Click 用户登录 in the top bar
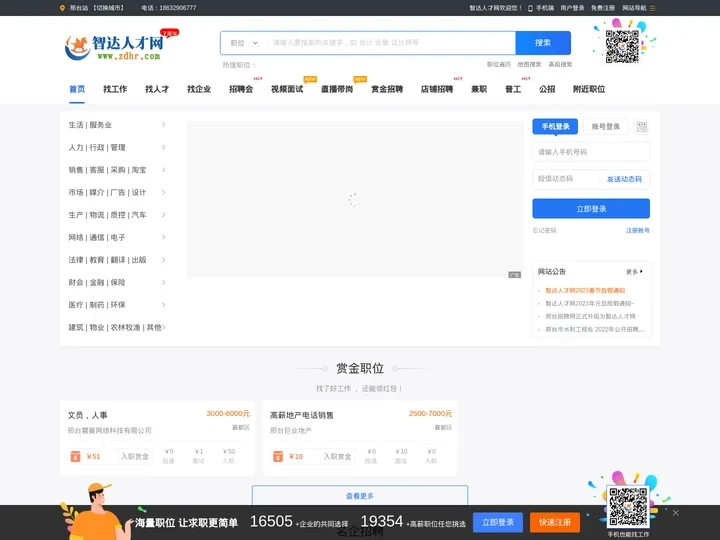Viewport: 720px width, 540px height. (572, 8)
